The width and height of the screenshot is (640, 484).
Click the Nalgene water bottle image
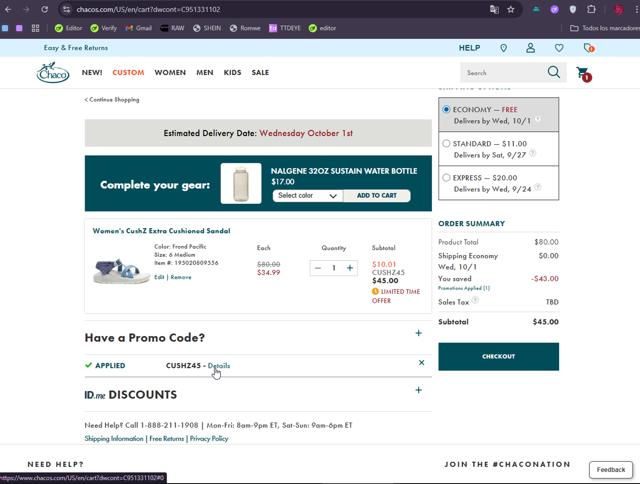241,183
